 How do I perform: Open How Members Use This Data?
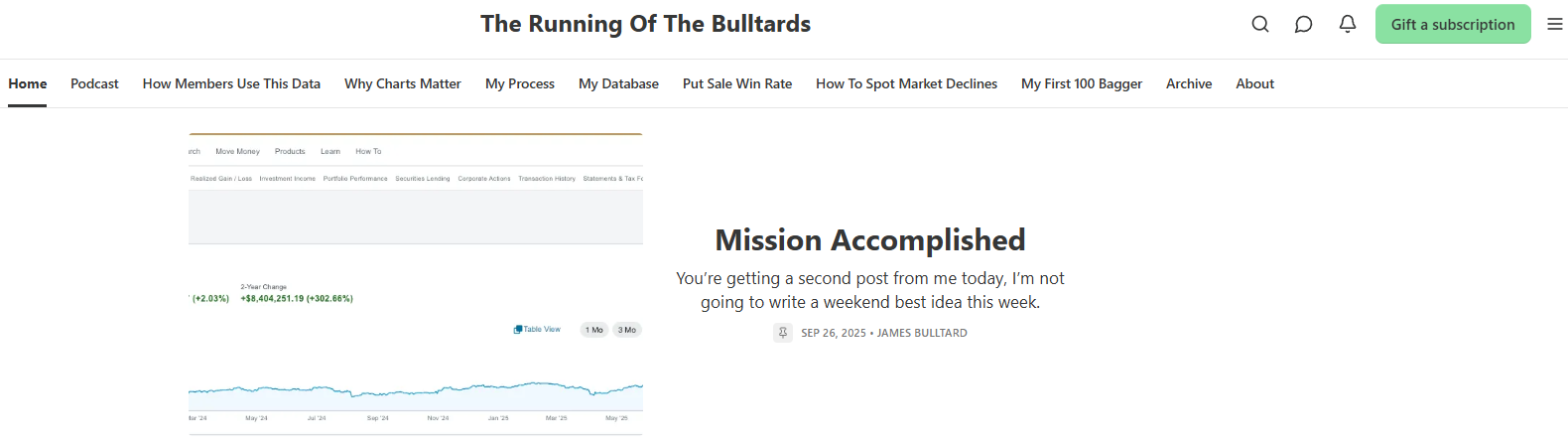click(x=231, y=83)
